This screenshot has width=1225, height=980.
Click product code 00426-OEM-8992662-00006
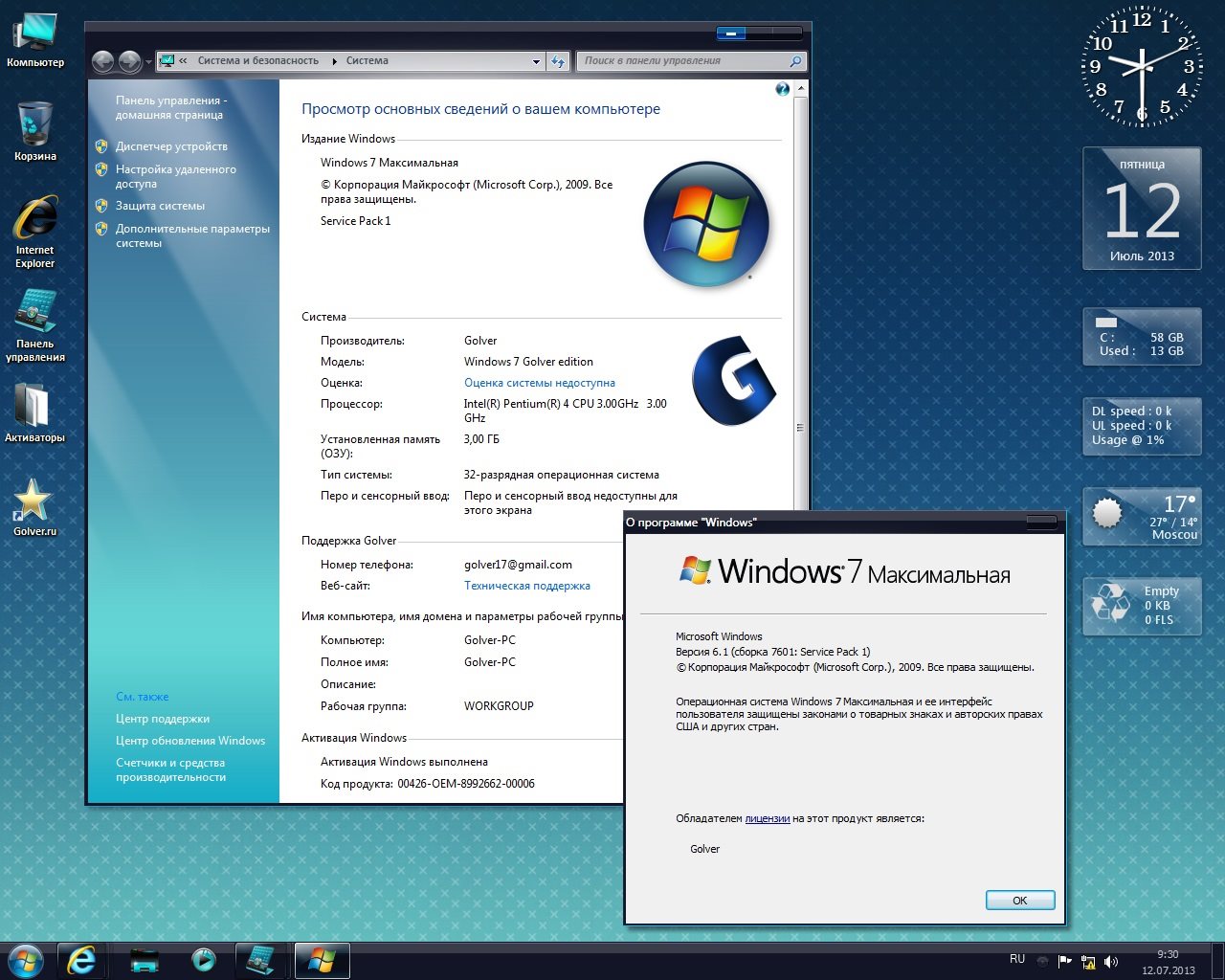click(x=466, y=784)
